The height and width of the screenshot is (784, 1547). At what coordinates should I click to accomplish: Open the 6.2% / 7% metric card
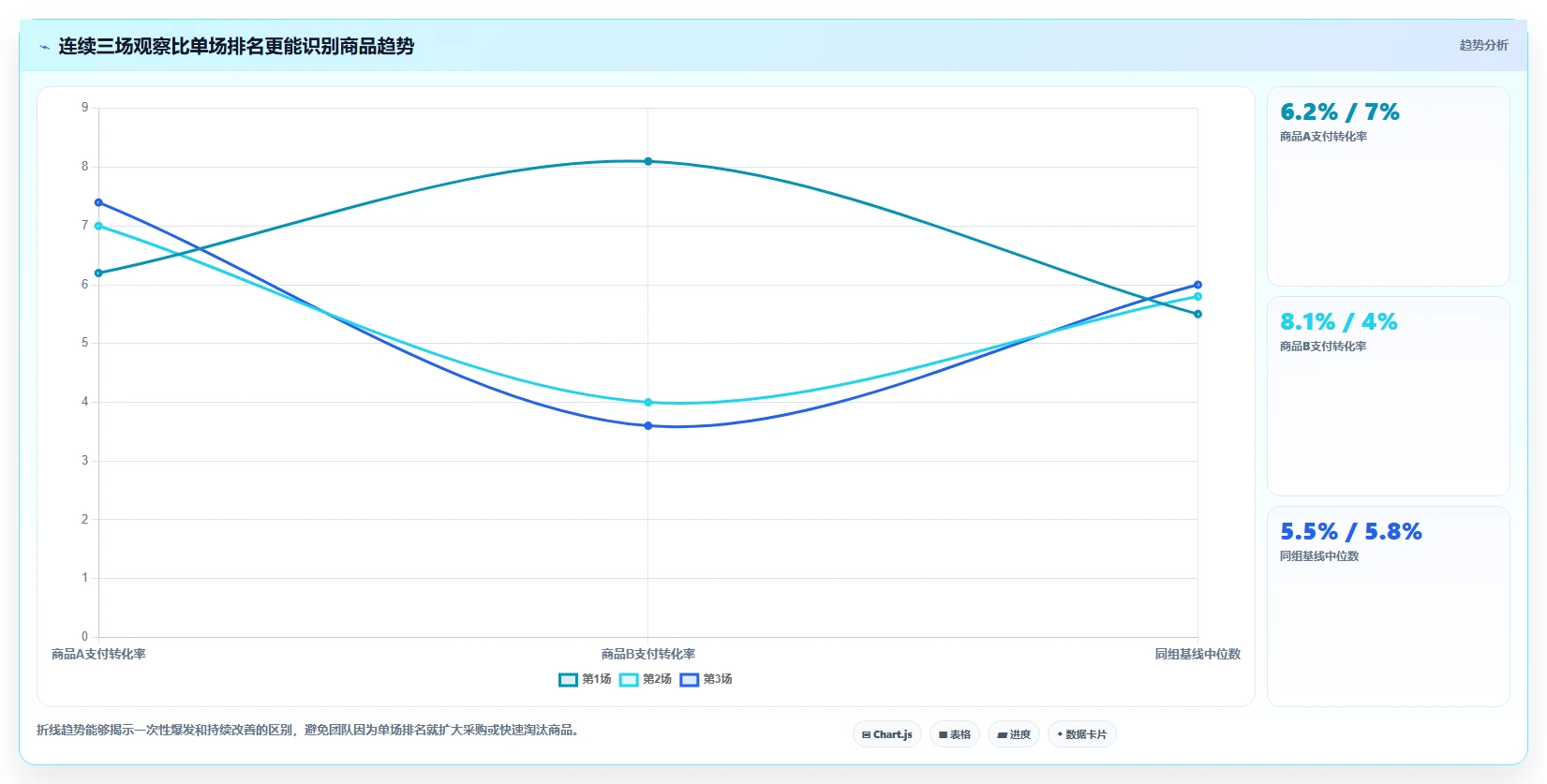(1388, 186)
